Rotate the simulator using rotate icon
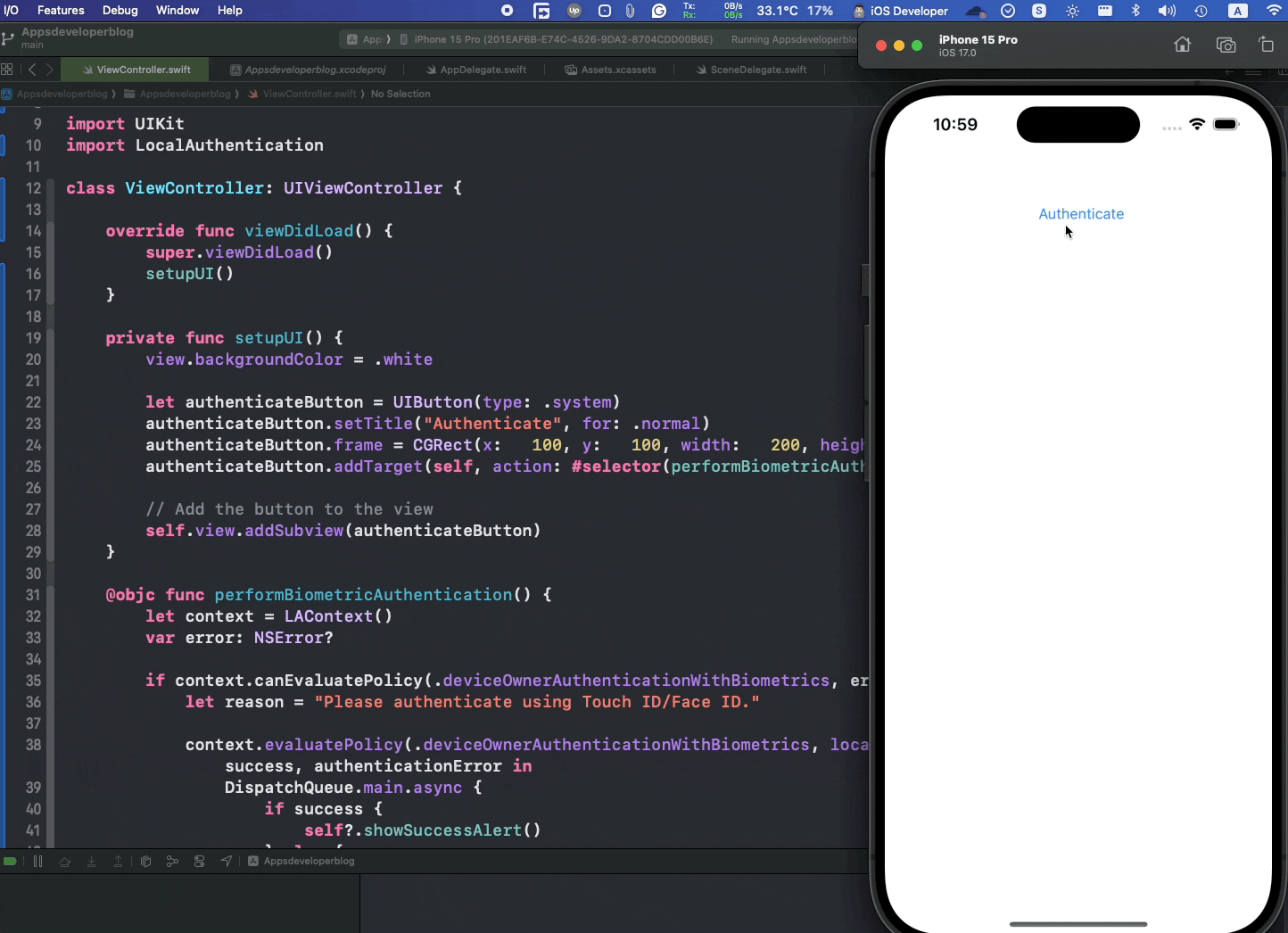Viewport: 1288px width, 933px height. point(1267,45)
